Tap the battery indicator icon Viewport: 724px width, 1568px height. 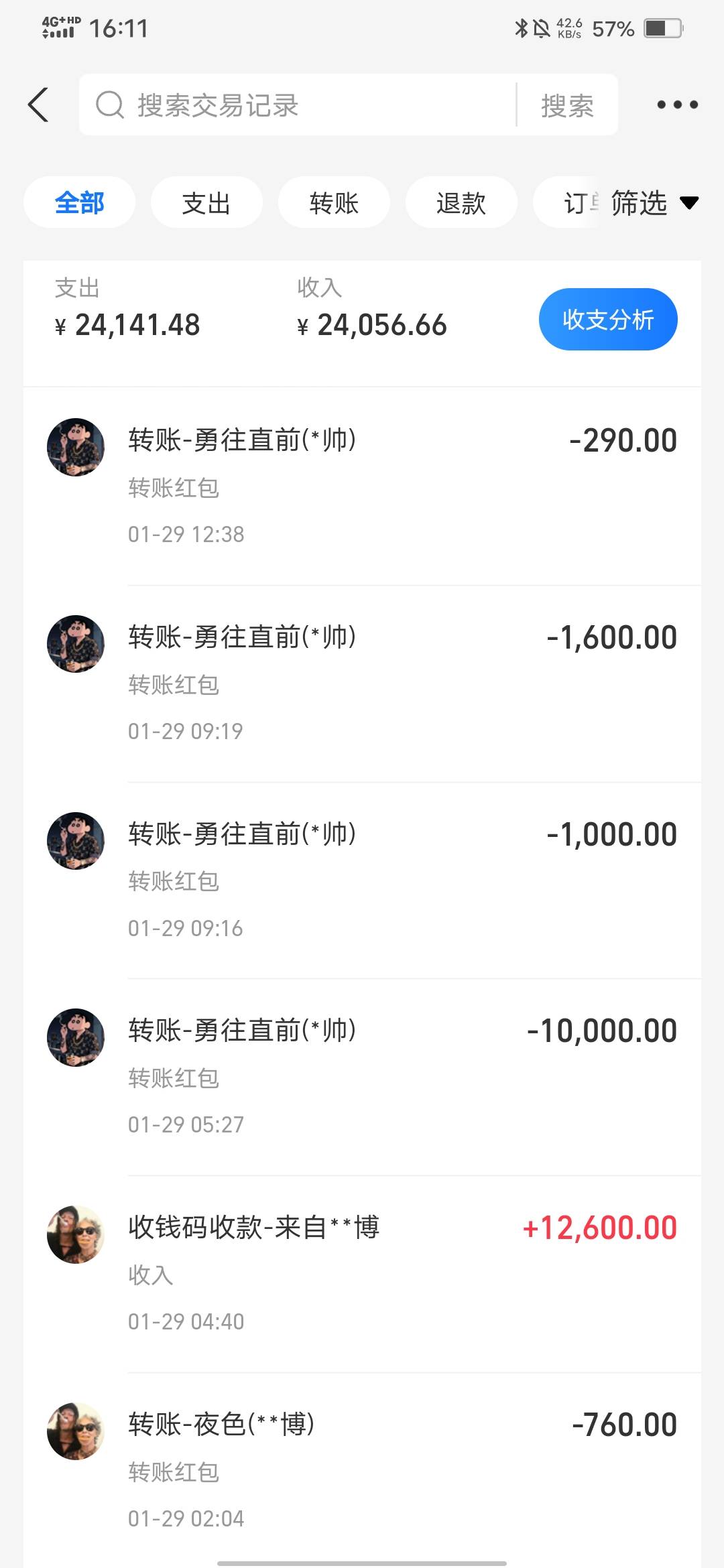(662, 28)
